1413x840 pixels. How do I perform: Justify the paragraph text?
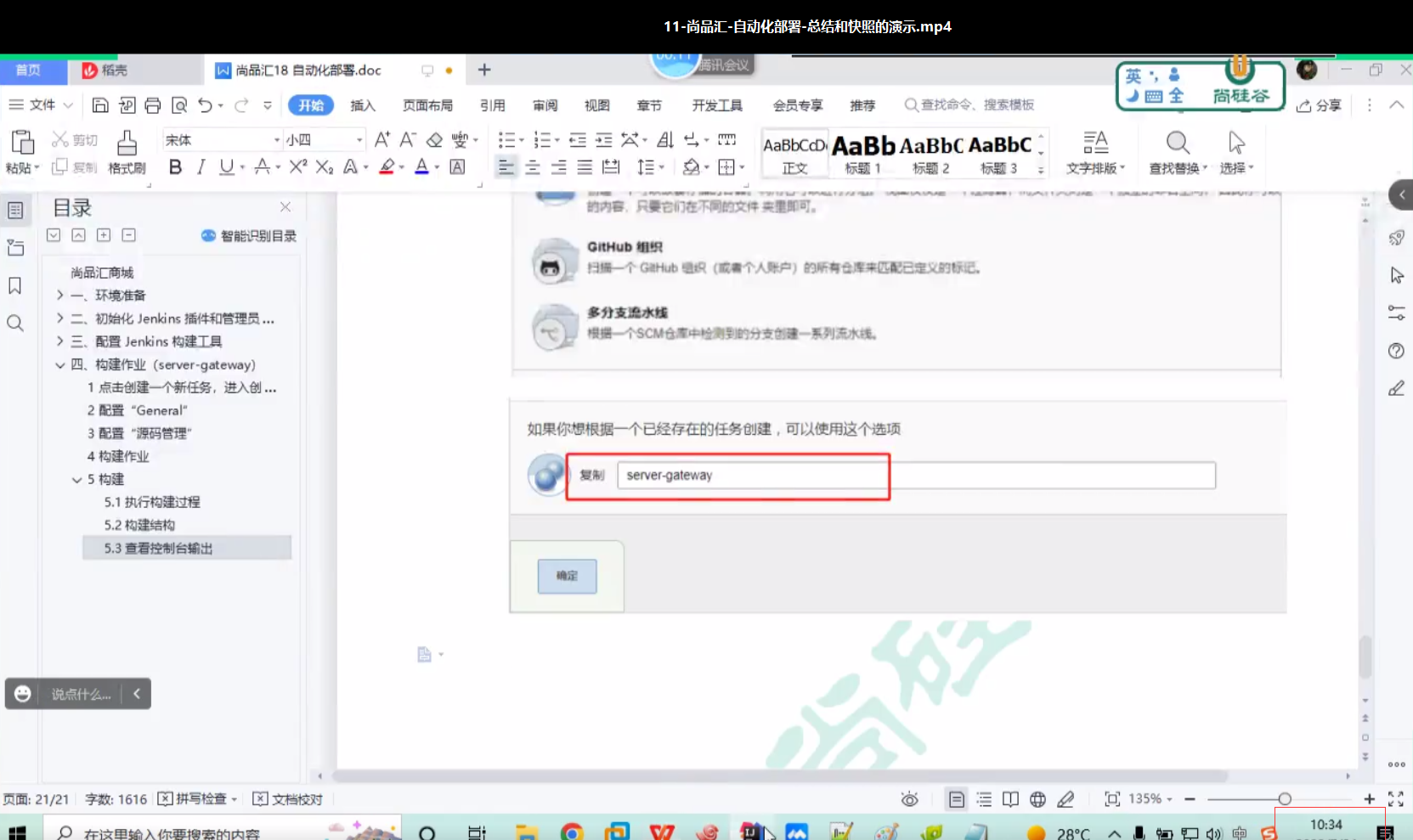[585, 167]
